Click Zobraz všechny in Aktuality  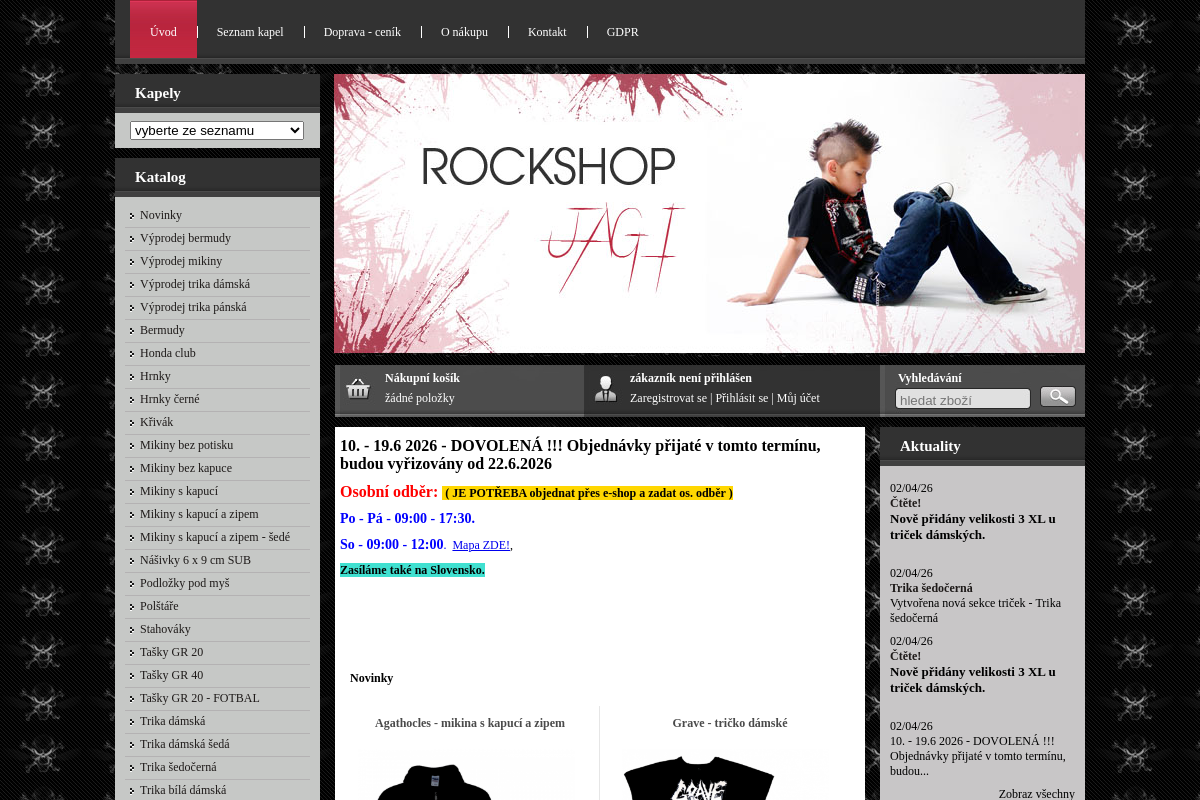pyautogui.click(x=1036, y=794)
